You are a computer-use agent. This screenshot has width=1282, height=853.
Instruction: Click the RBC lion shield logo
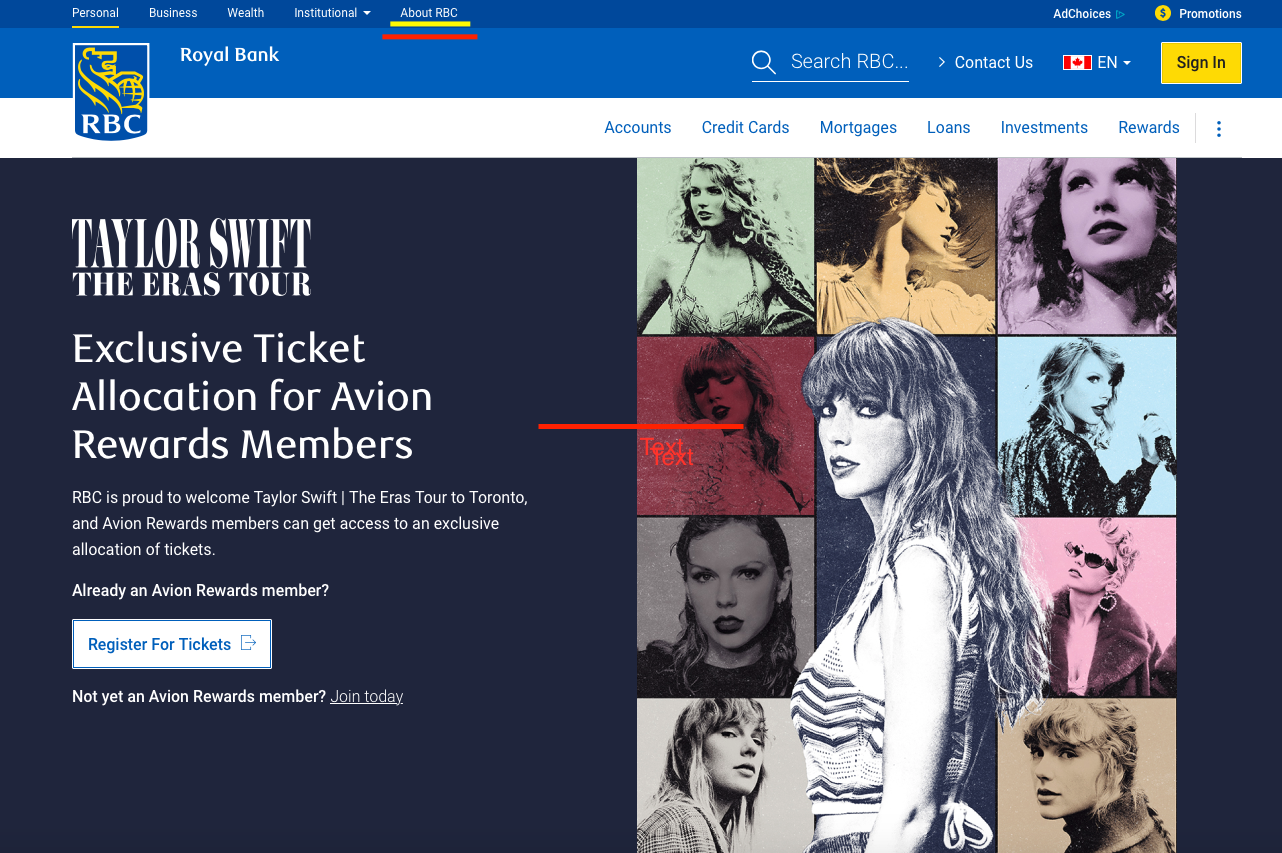click(111, 92)
